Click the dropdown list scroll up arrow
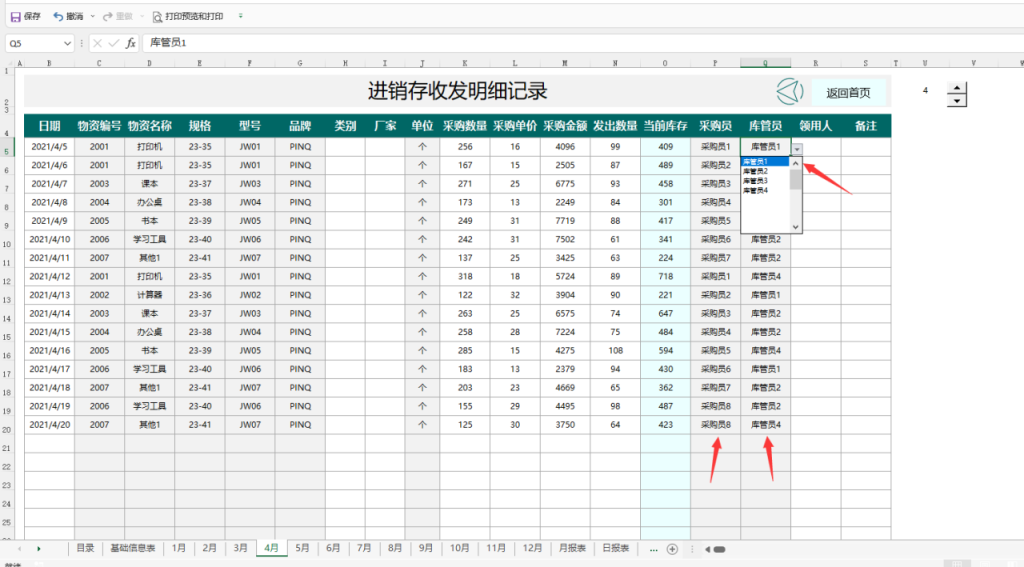 click(x=795, y=163)
